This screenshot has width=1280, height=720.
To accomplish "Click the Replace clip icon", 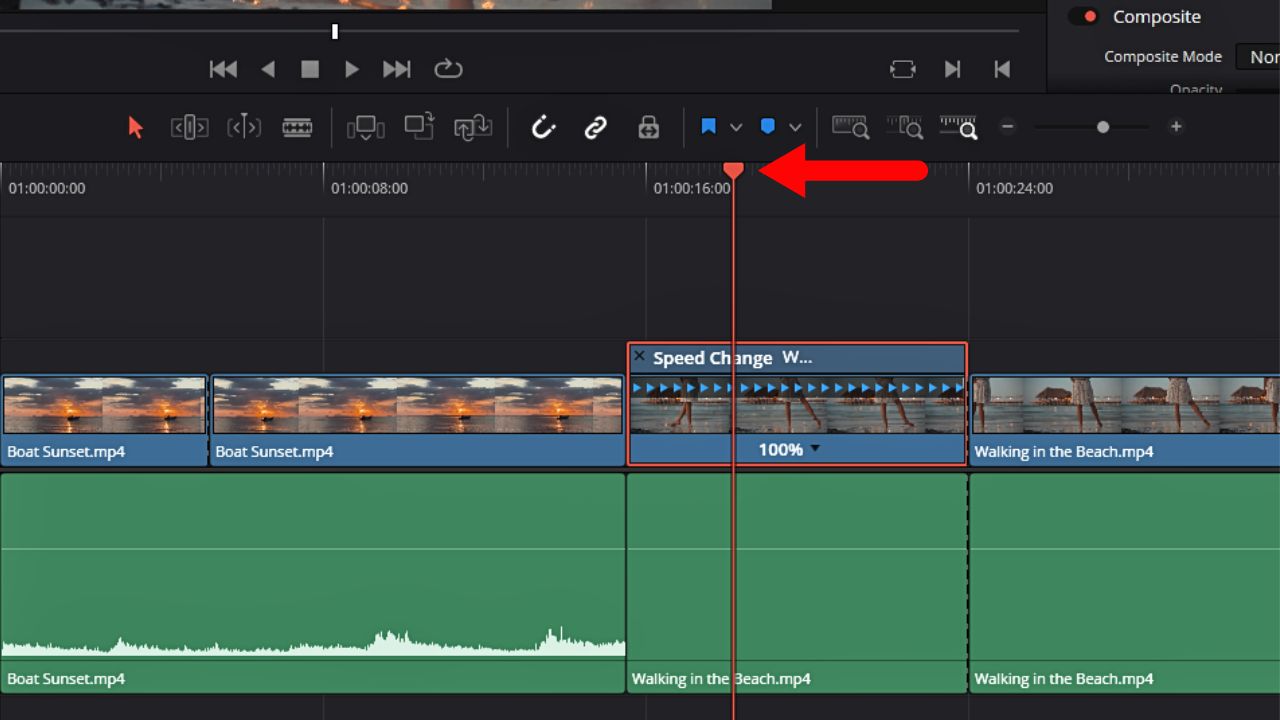I will (x=473, y=127).
